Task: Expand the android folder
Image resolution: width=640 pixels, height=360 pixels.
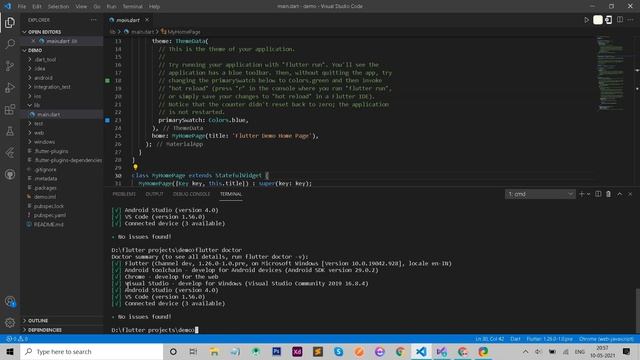Action: pos(62,78)
